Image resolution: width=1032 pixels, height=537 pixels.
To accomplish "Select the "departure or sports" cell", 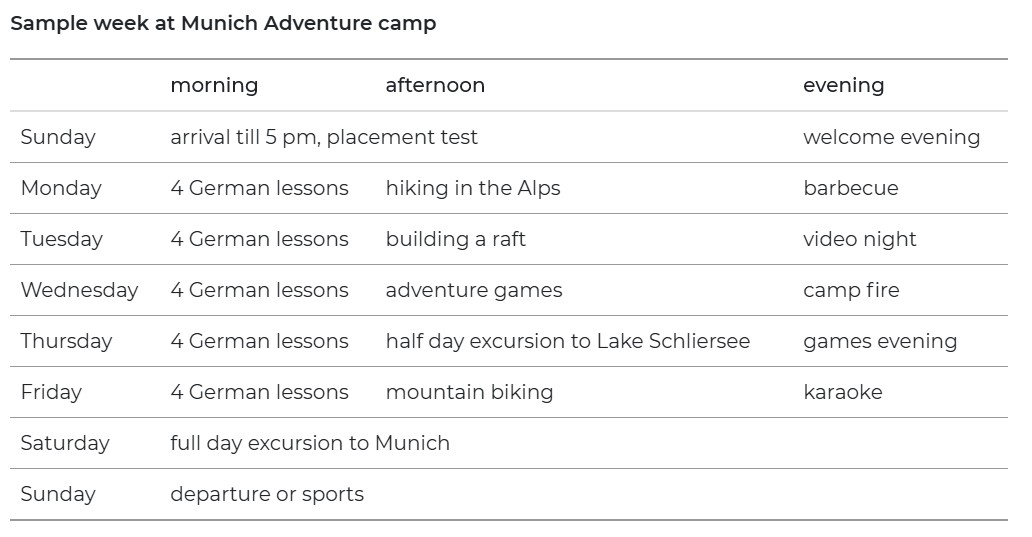I will [267, 494].
